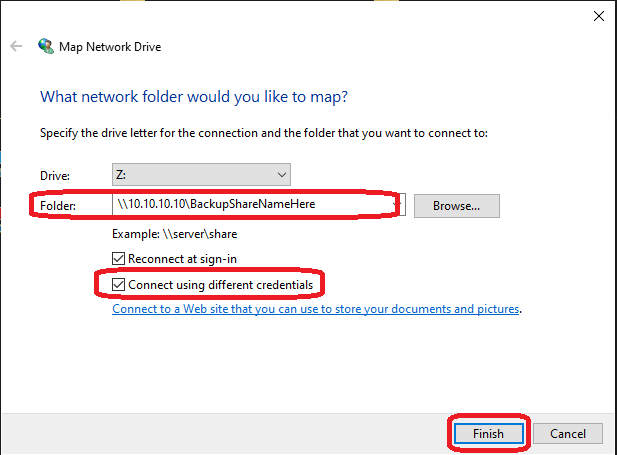
Task: Click the back arrow icon
Action: click(16, 46)
